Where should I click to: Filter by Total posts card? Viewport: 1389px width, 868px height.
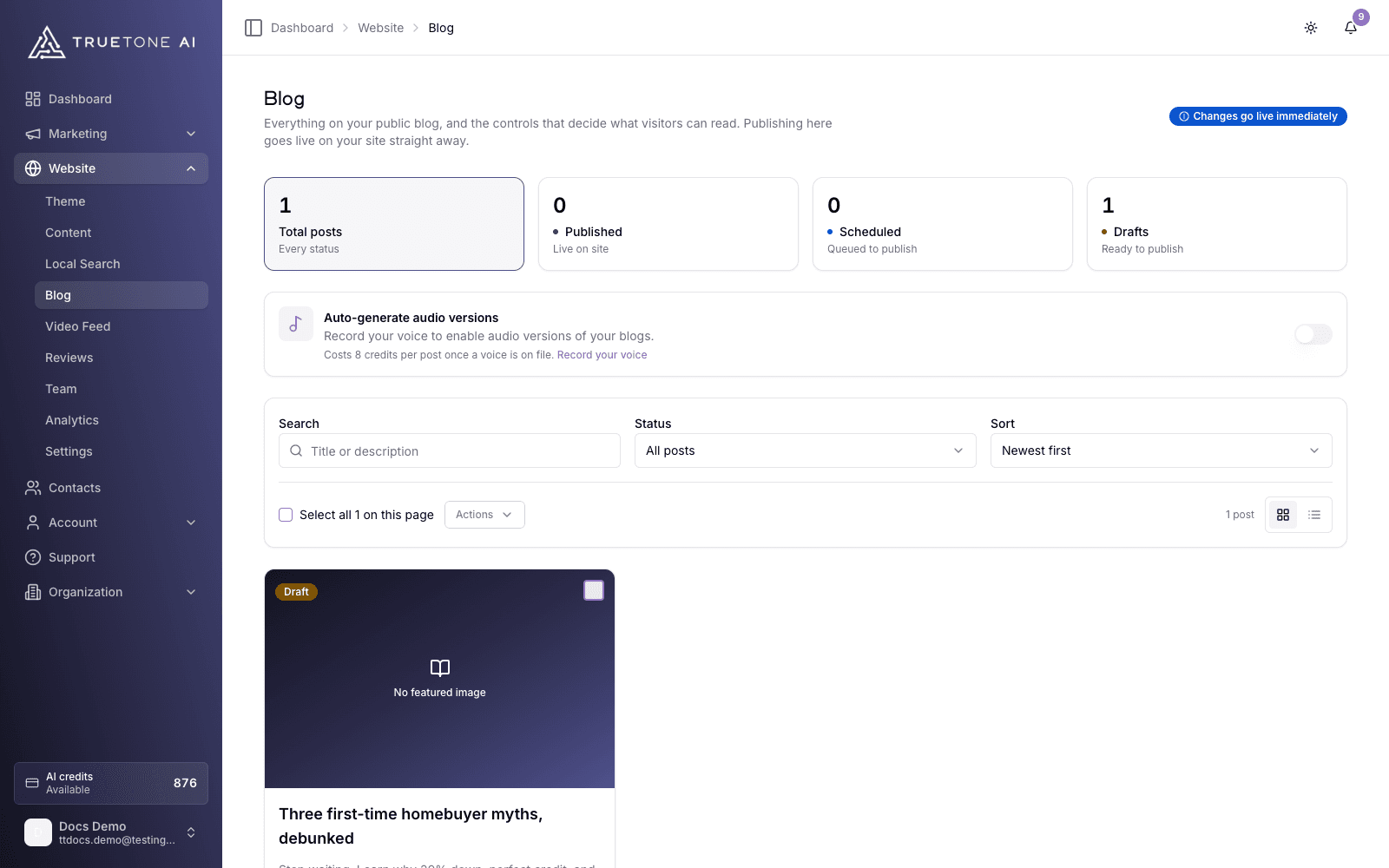point(394,224)
